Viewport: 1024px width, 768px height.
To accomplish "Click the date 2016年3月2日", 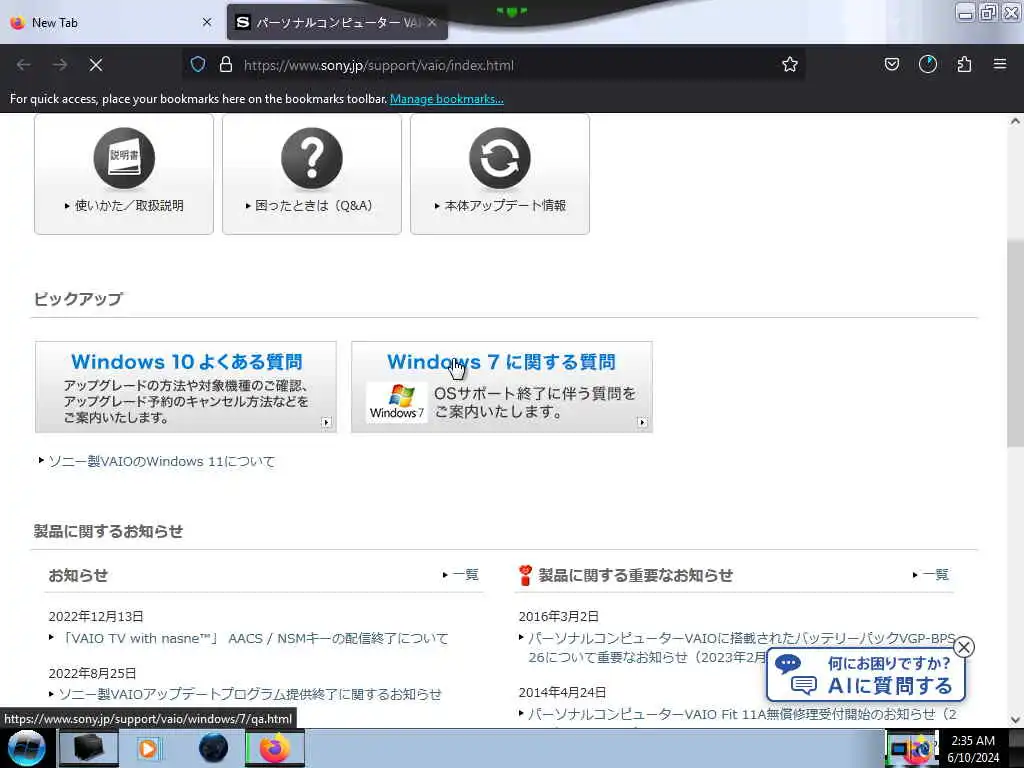I will point(558,616).
